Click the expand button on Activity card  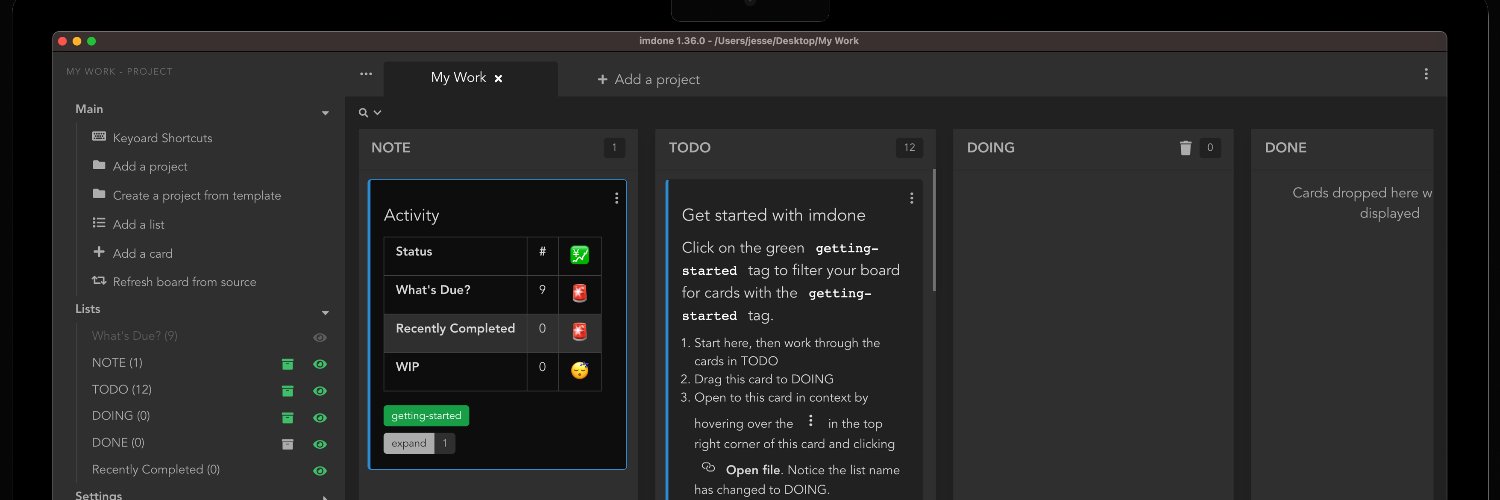click(x=409, y=443)
